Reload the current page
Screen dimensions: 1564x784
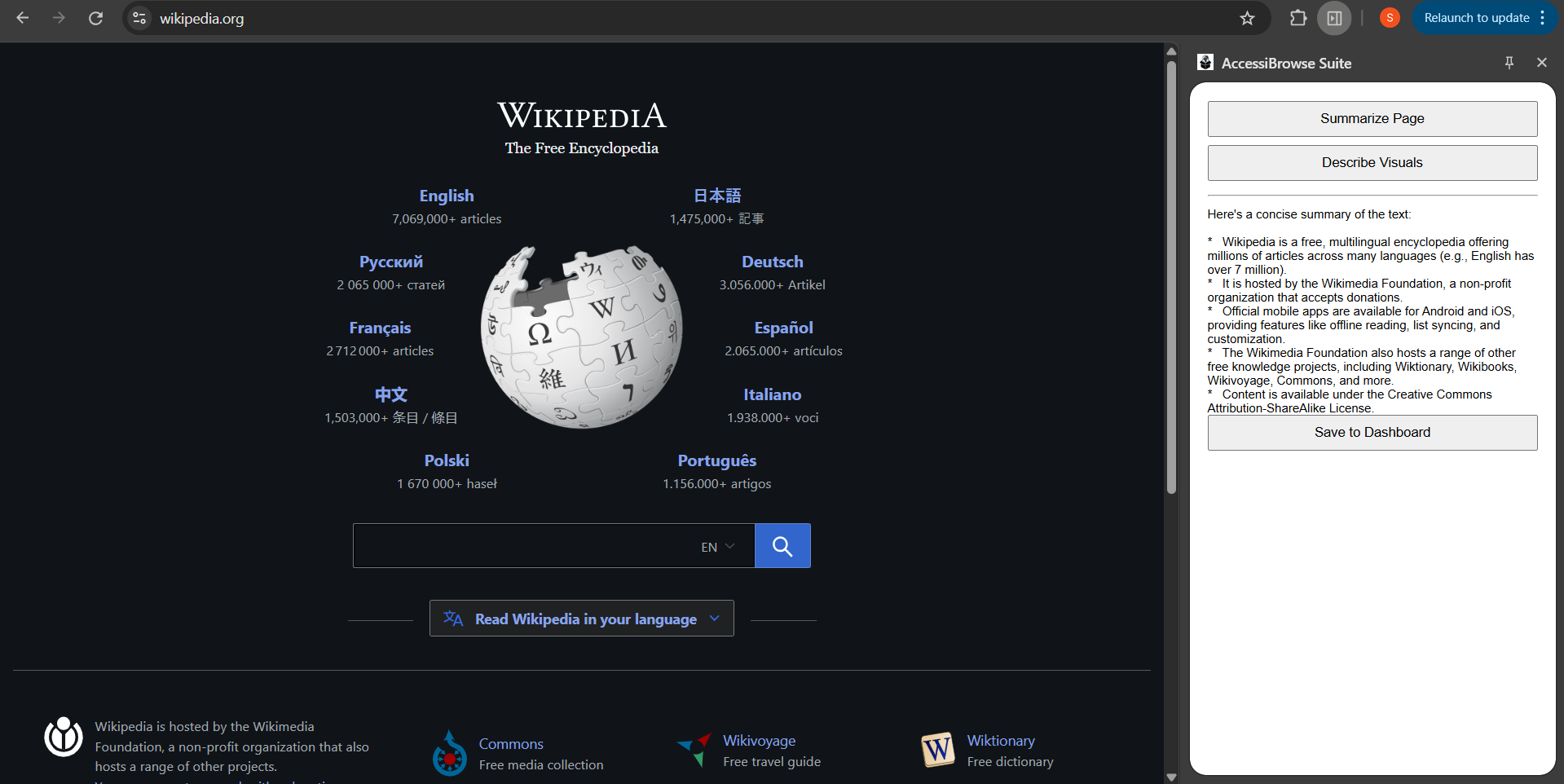point(95,18)
